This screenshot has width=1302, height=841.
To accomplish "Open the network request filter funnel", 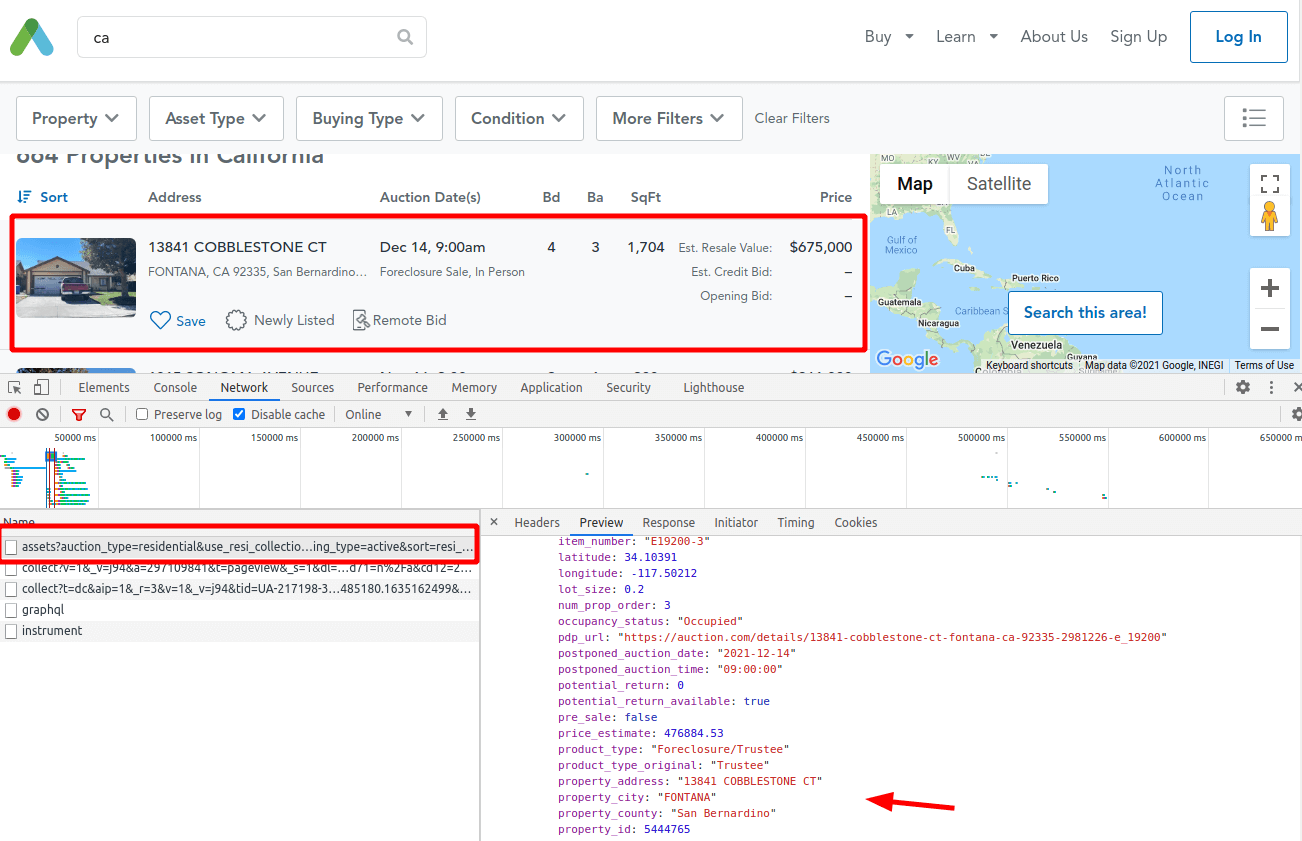I will 79,413.
